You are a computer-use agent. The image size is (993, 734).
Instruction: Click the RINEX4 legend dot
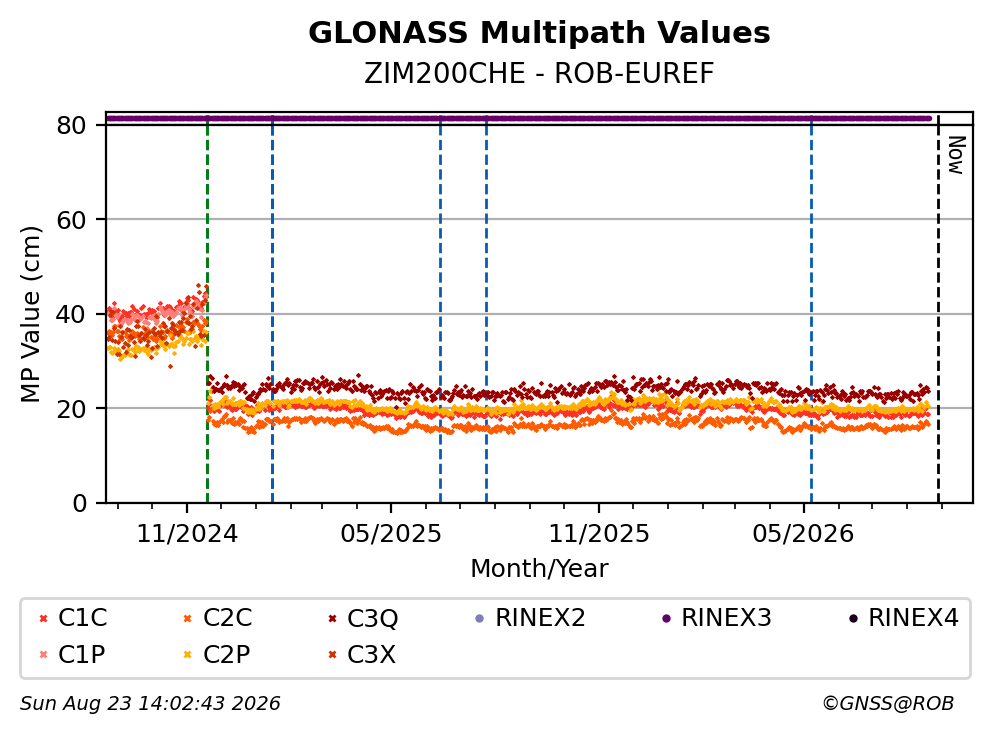(x=853, y=618)
